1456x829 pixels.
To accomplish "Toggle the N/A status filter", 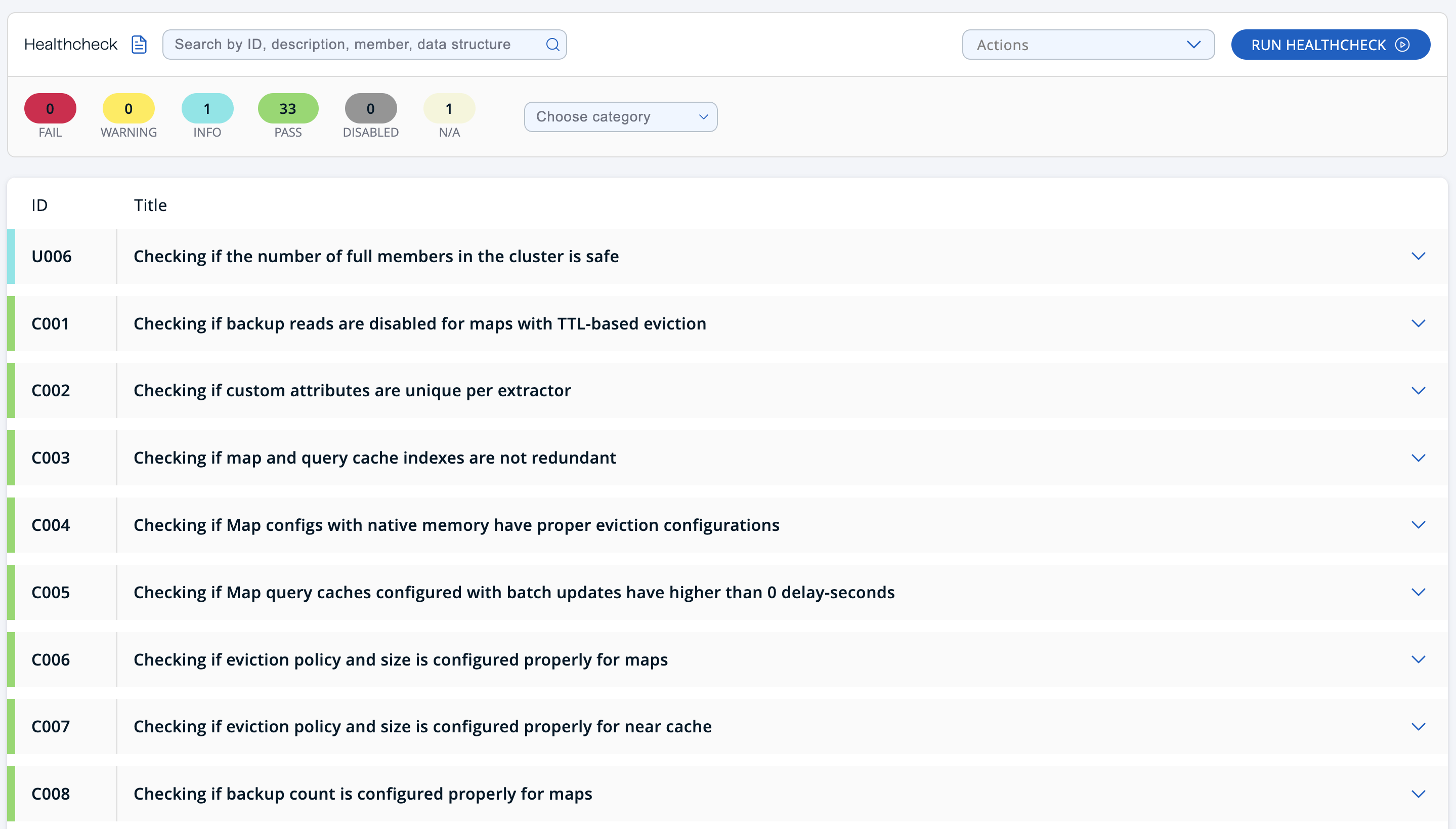I will 449,109.
